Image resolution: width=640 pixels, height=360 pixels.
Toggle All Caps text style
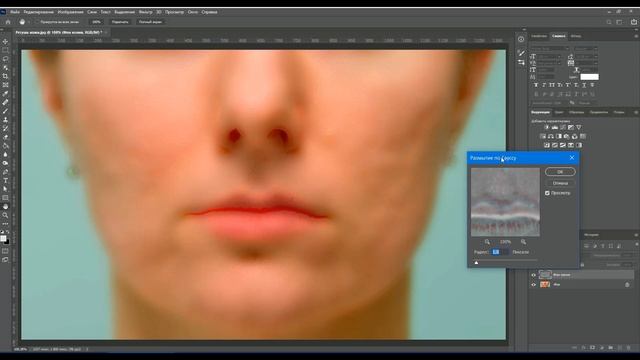[552, 85]
